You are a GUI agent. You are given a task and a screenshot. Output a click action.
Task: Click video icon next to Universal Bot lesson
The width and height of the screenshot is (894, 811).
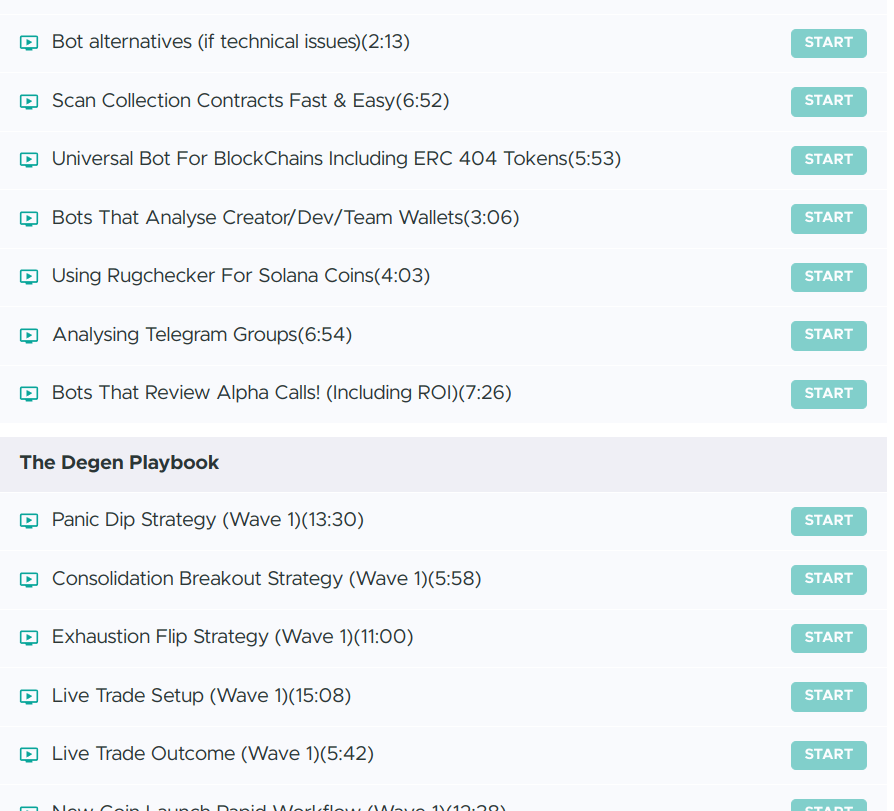[x=29, y=159]
